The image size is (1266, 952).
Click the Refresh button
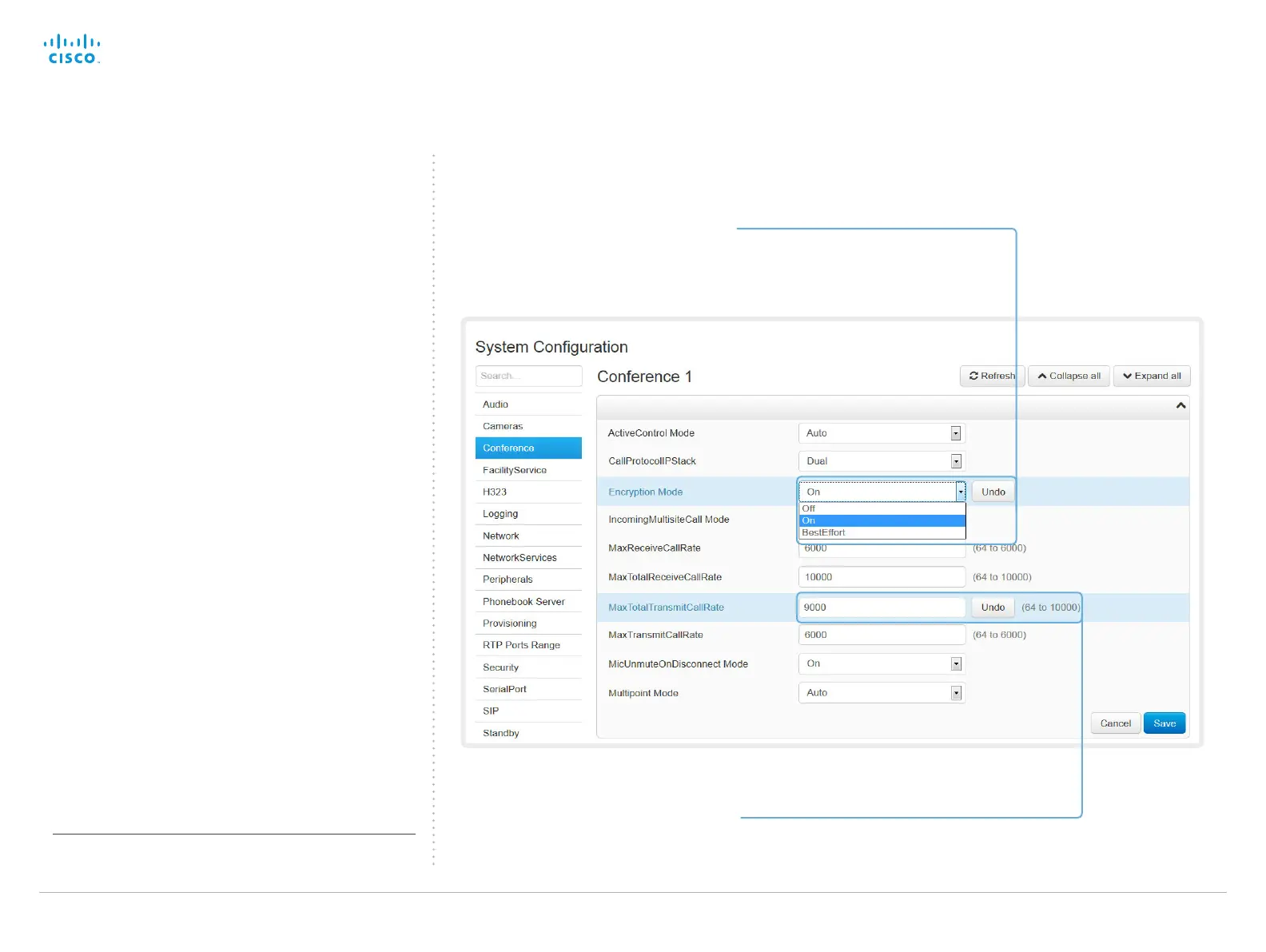992,376
